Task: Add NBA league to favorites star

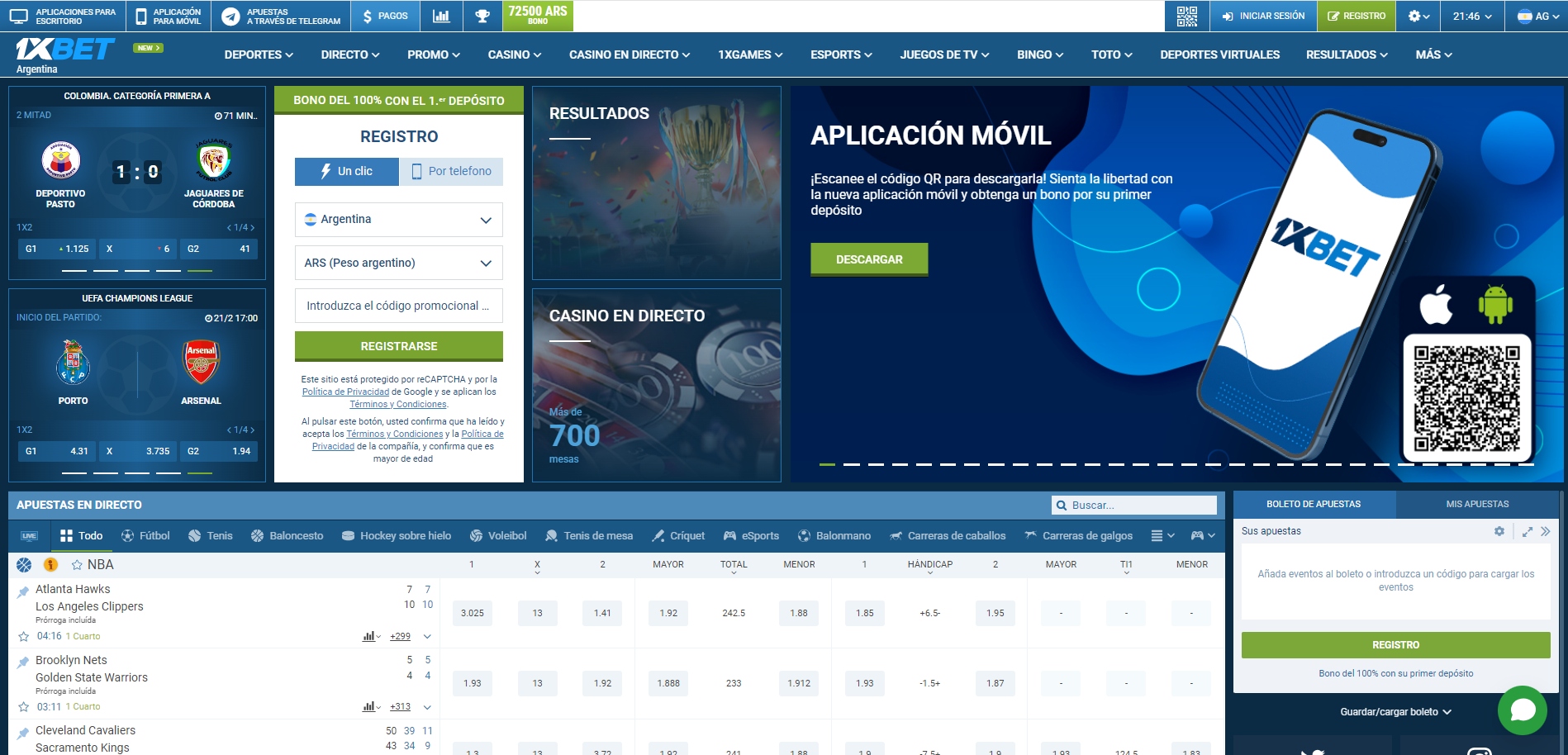Action: coord(77,565)
